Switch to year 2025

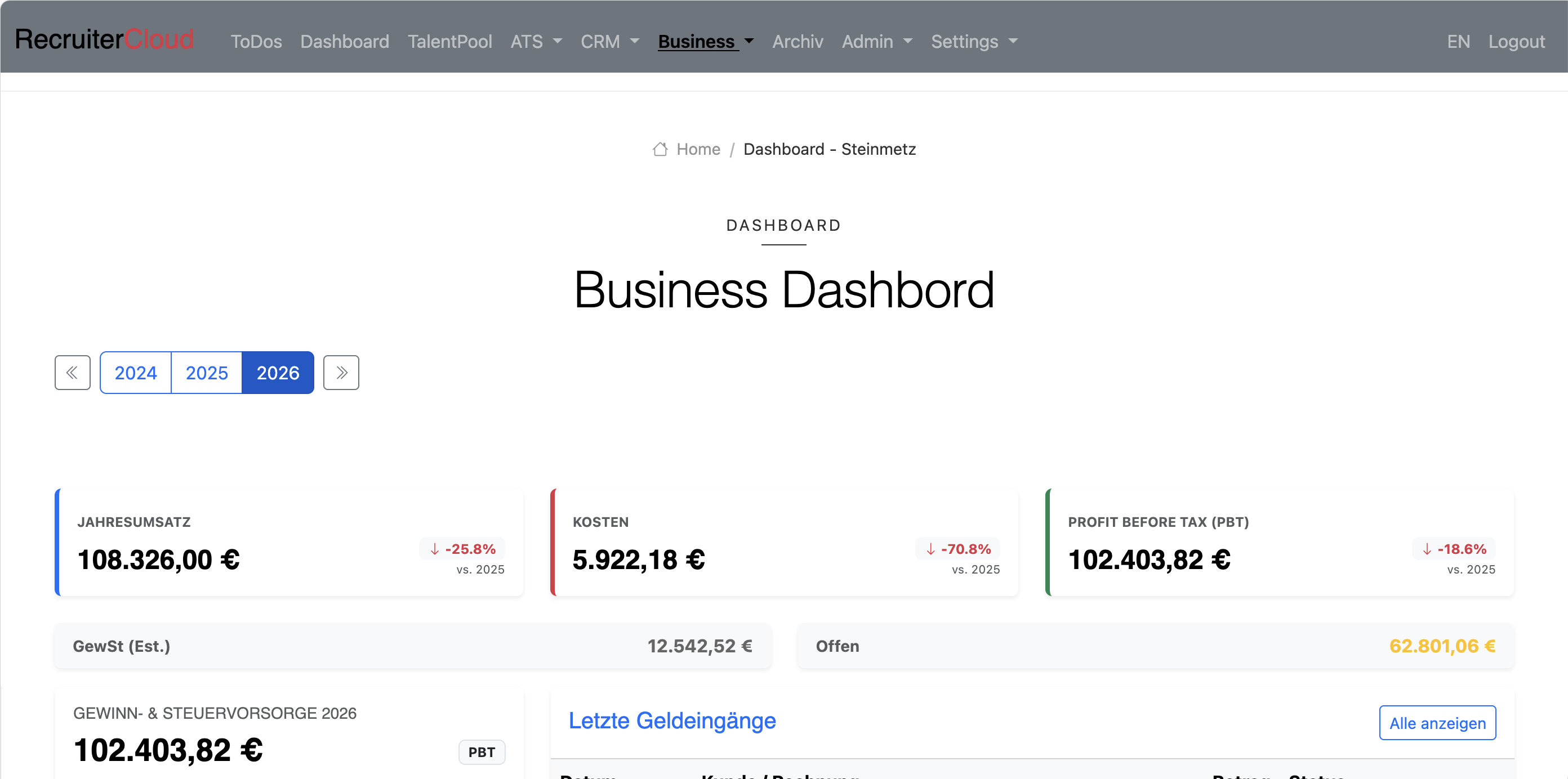coord(206,372)
